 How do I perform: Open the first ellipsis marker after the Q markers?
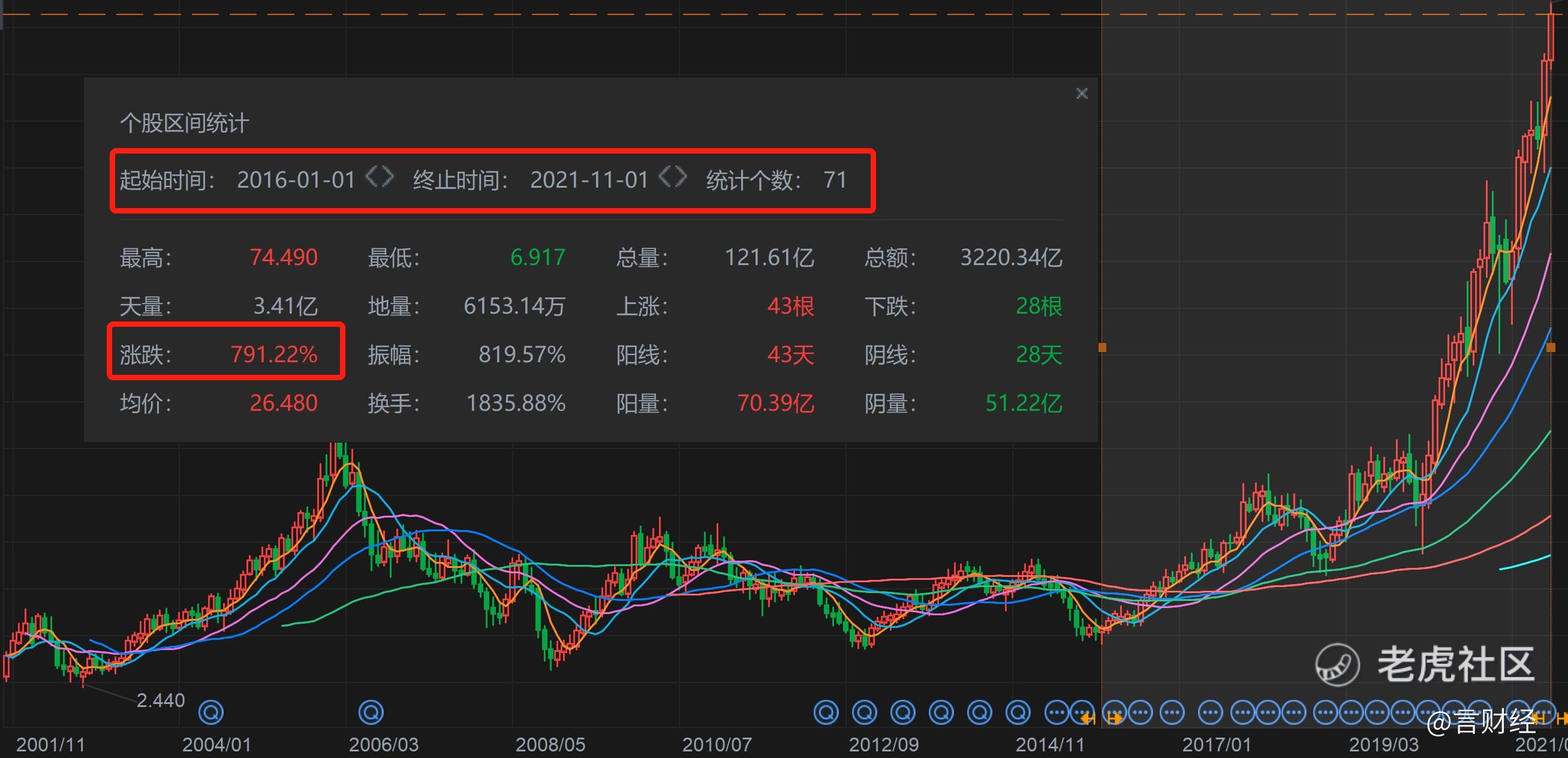(x=1057, y=712)
